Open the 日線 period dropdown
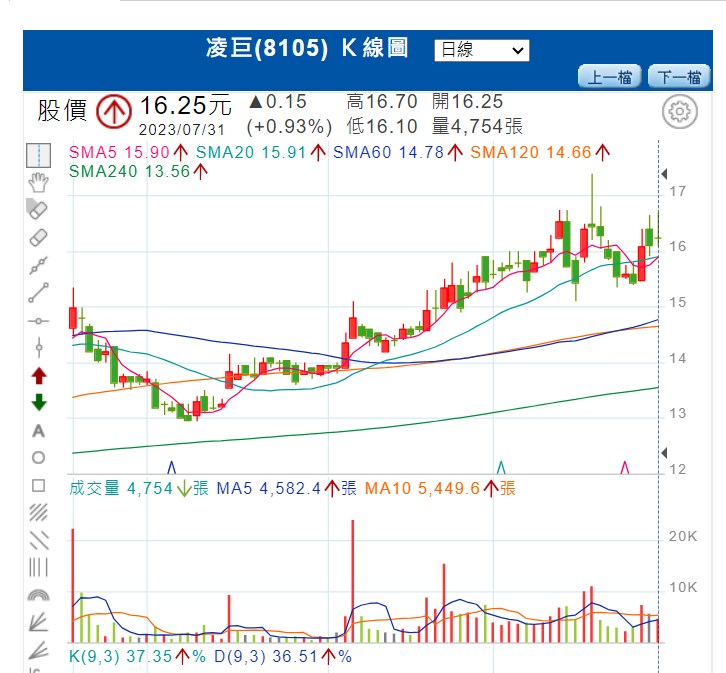Viewport: 726px width, 673px height. click(481, 50)
